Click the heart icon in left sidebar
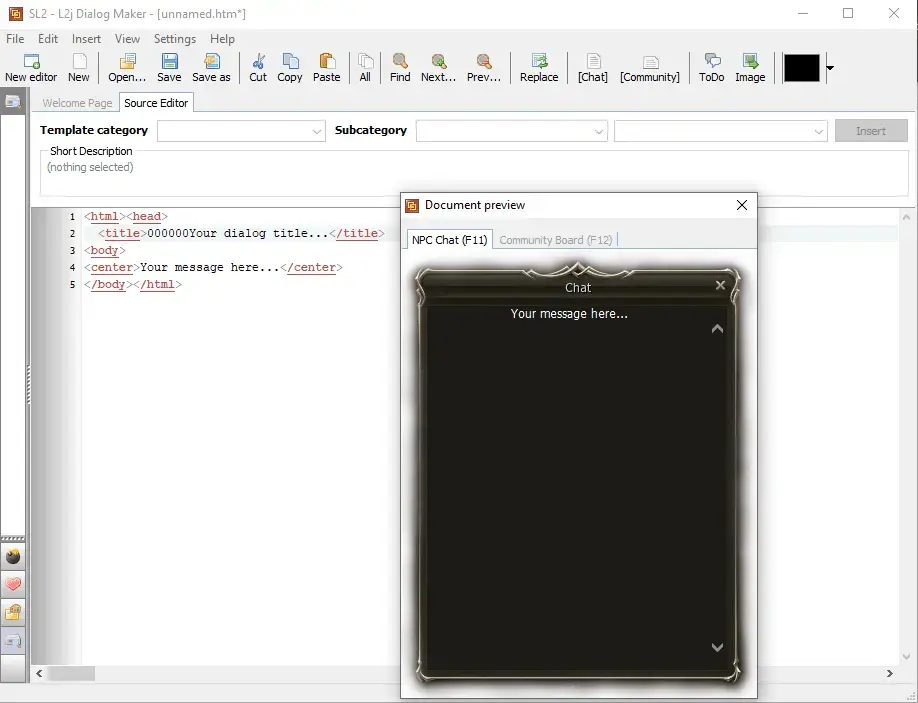 pos(13,584)
